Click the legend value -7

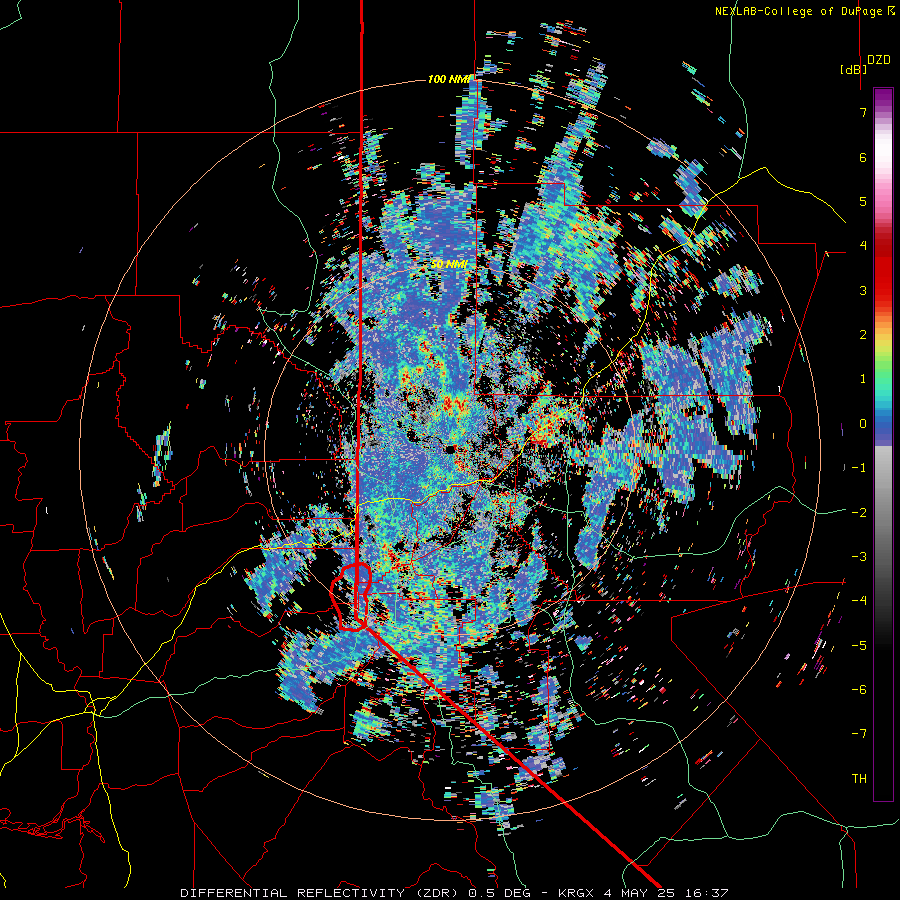[859, 734]
